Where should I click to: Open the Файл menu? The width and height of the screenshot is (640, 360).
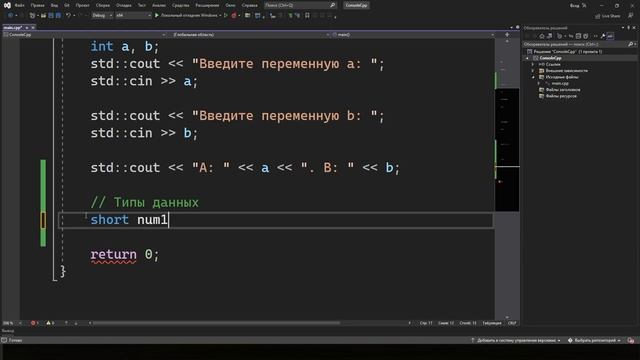(19, 5)
